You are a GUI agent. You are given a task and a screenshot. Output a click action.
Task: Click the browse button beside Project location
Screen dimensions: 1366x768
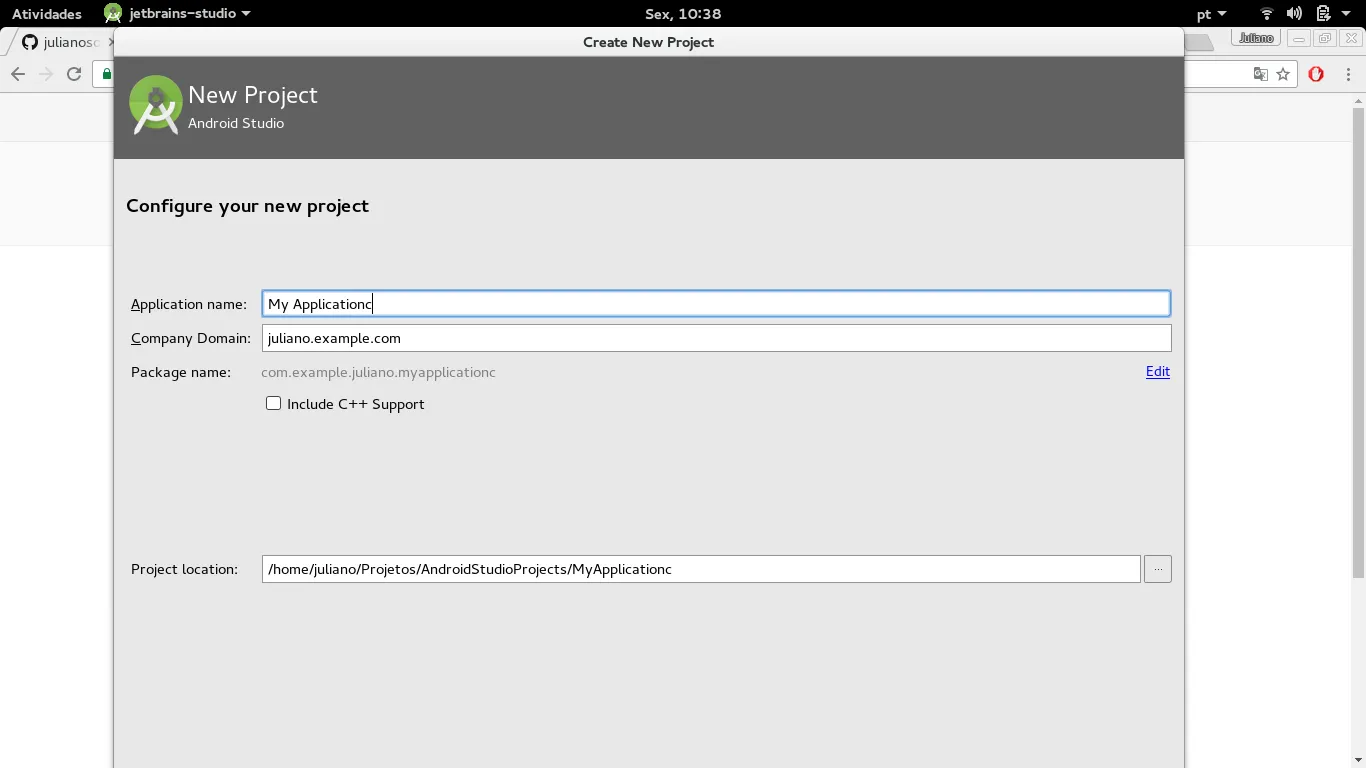1157,569
